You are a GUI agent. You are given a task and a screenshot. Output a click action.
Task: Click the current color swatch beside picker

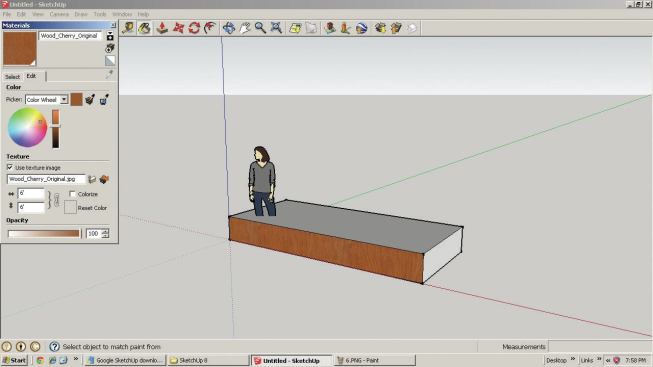[x=77, y=100]
